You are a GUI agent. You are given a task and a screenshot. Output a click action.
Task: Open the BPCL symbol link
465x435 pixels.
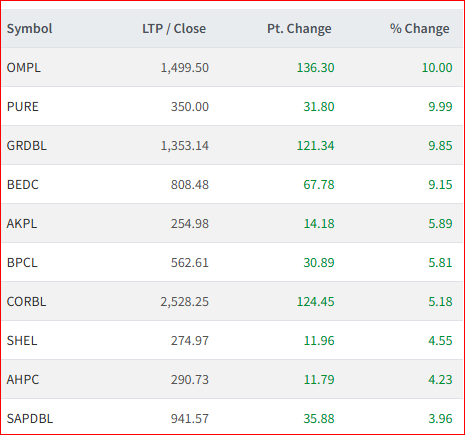22,263
